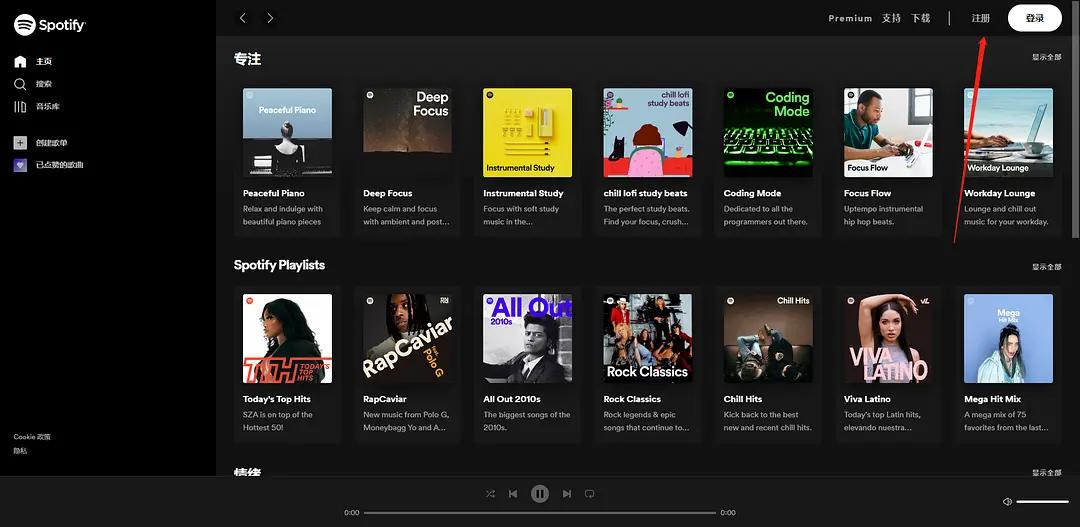The height and width of the screenshot is (527, 1080).
Task: Open the Cookie 政策 link
Action: (32, 437)
